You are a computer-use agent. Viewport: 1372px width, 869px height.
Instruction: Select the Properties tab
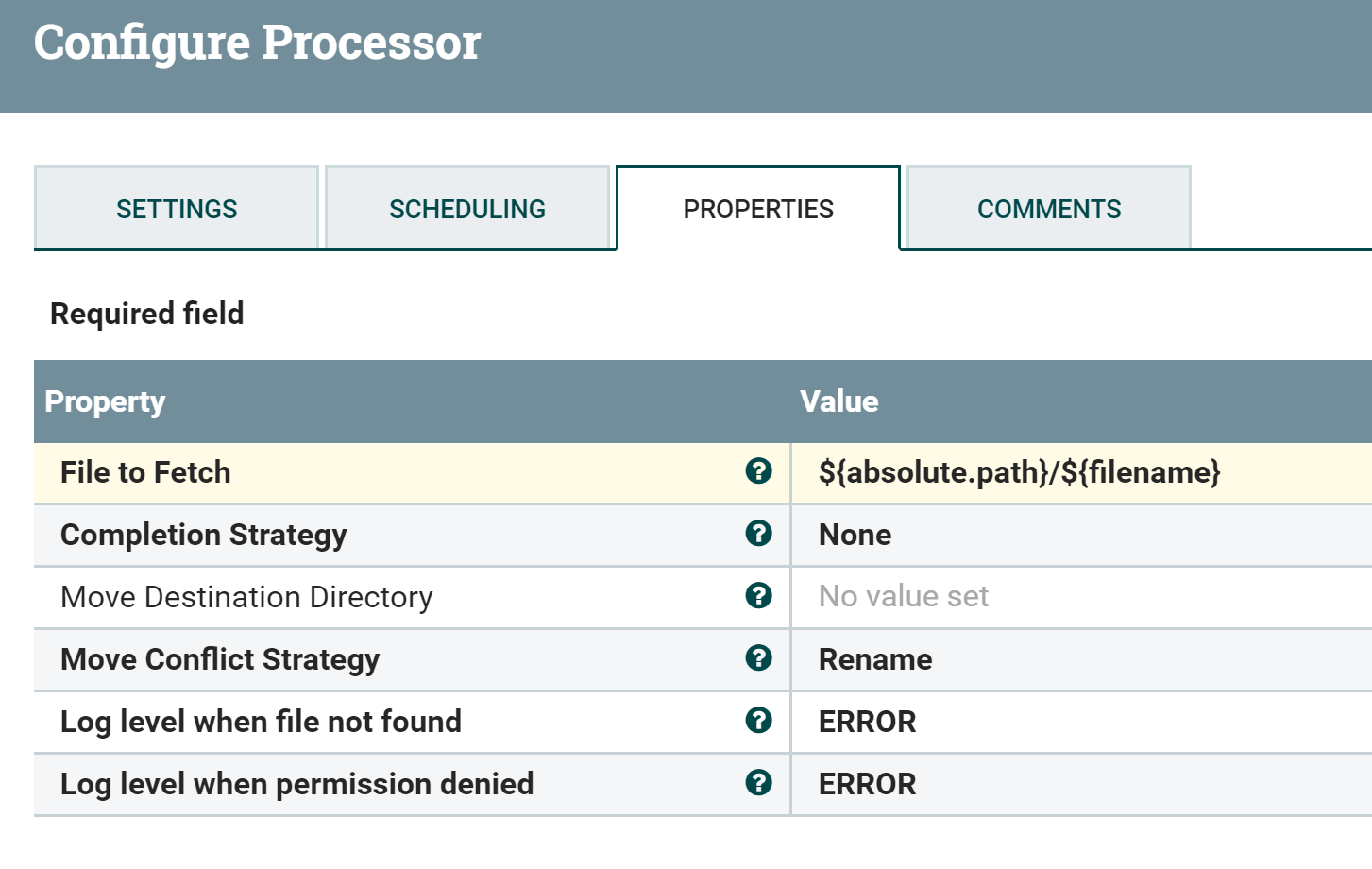[758, 208]
